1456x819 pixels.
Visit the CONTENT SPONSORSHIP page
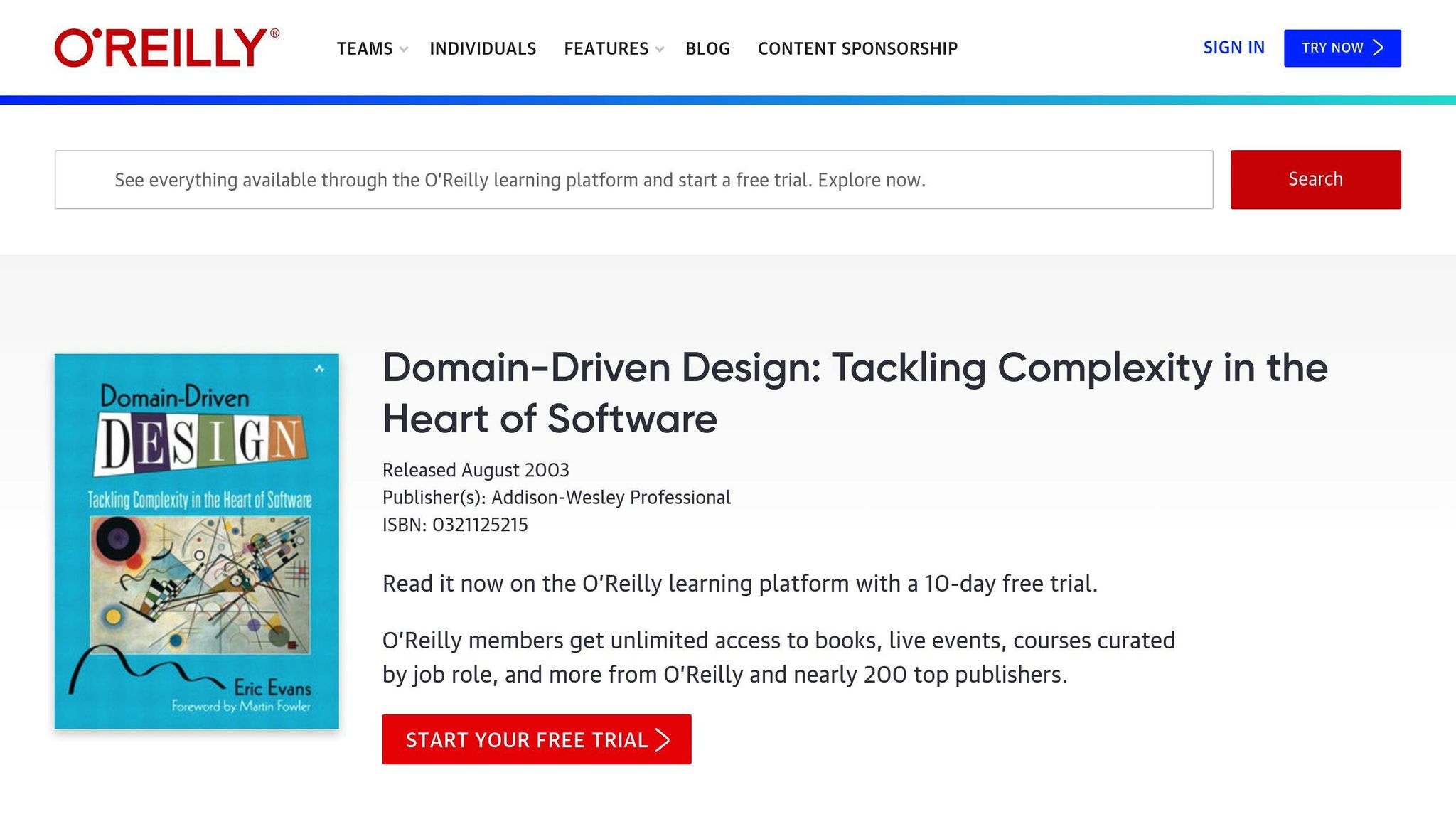pyautogui.click(x=857, y=48)
